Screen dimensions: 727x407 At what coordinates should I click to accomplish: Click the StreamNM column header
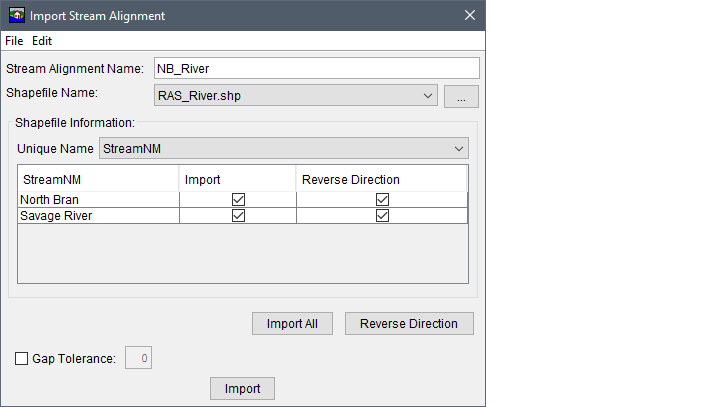coord(98,180)
